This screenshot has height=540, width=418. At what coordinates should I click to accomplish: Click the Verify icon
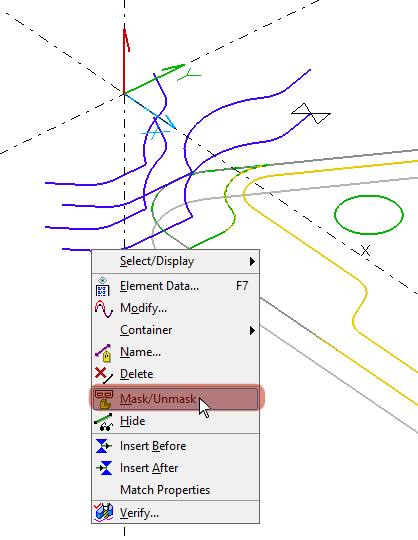point(104,512)
